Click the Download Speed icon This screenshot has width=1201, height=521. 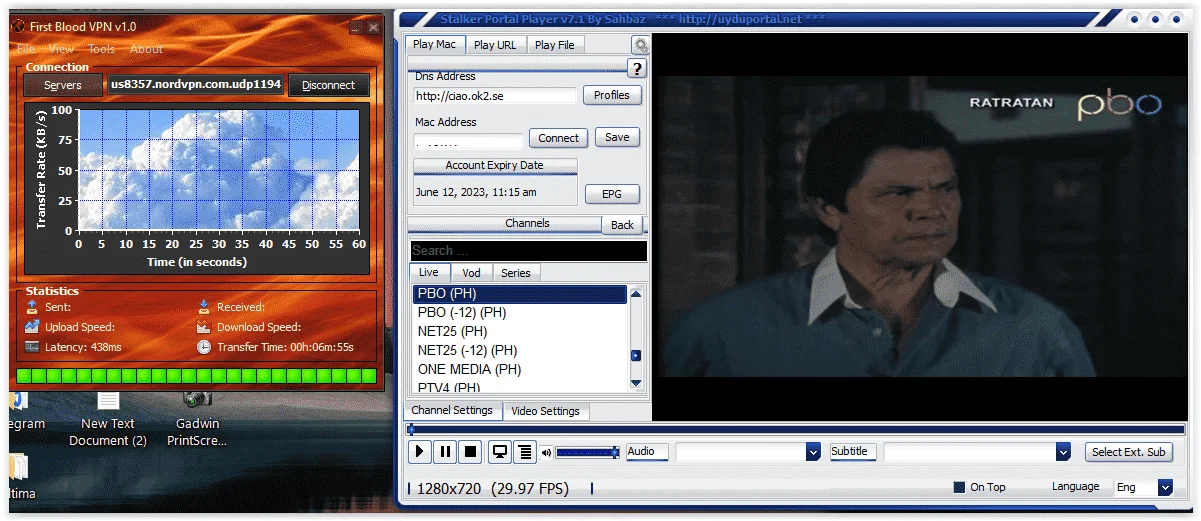point(204,327)
